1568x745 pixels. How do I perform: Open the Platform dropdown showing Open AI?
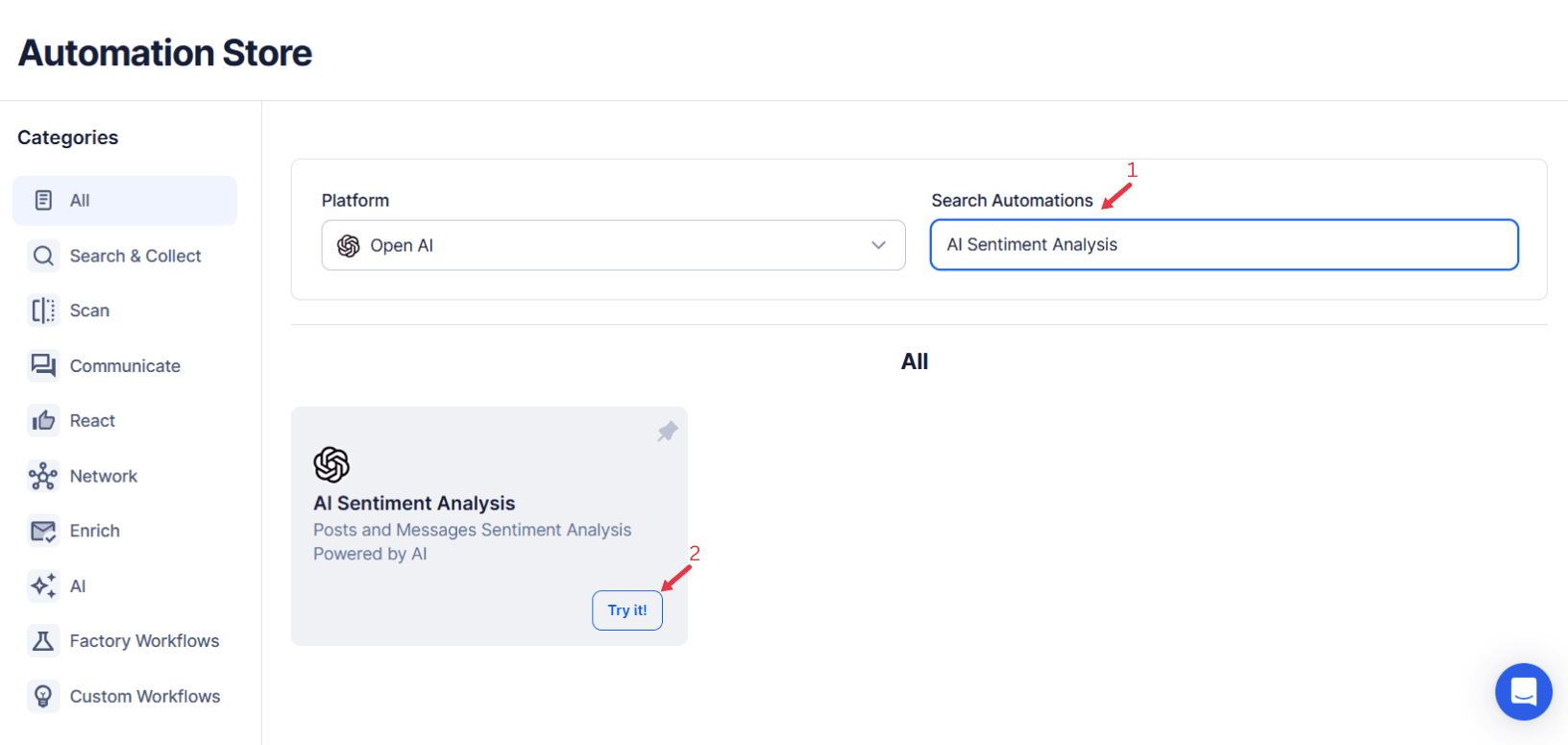(613, 245)
